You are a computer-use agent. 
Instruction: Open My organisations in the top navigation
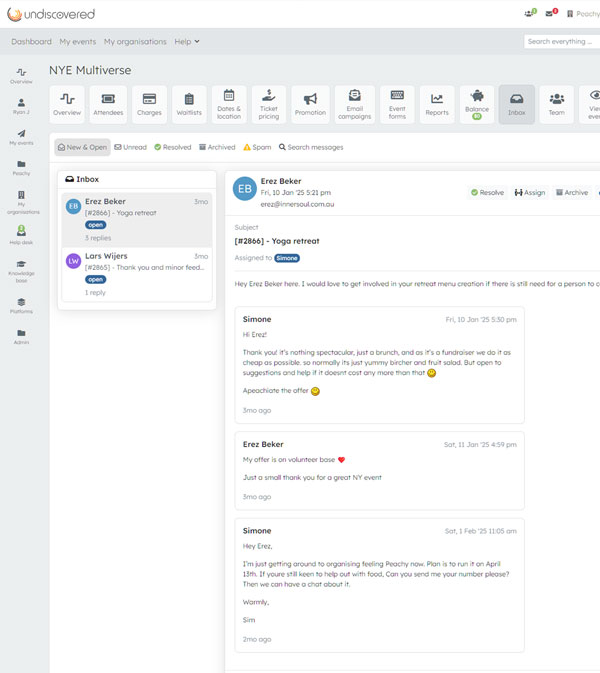click(x=135, y=42)
